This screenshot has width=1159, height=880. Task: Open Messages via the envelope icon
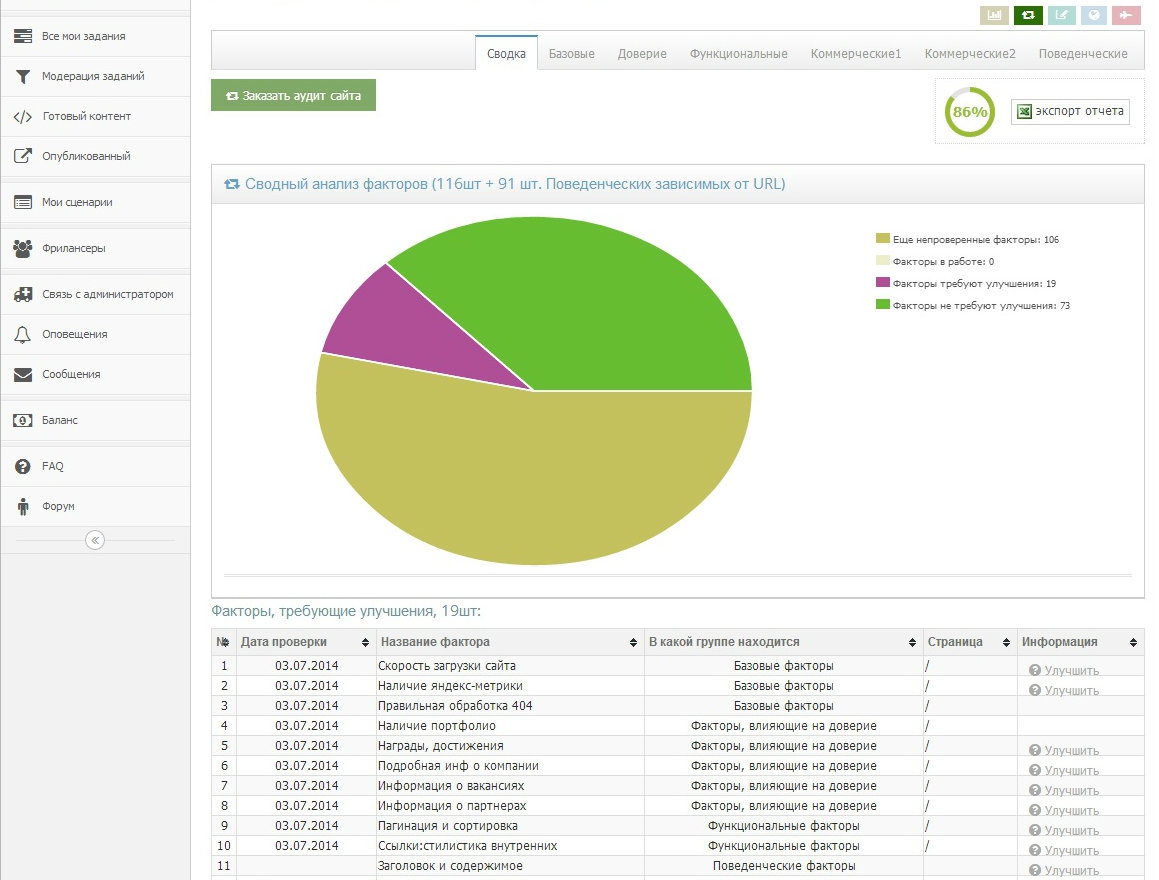pos(23,374)
